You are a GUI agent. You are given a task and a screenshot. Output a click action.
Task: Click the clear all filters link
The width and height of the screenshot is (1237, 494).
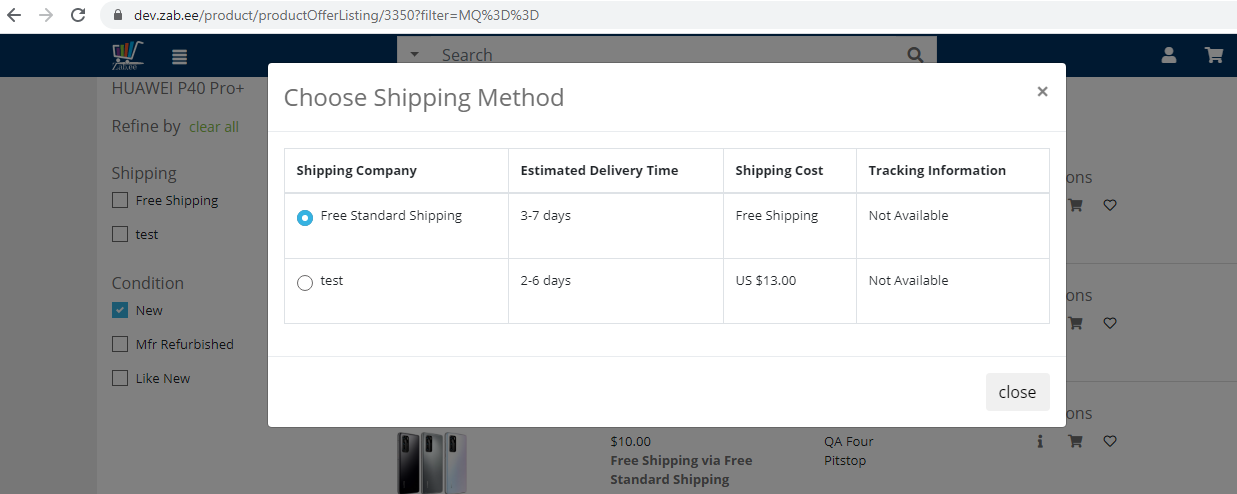click(214, 127)
